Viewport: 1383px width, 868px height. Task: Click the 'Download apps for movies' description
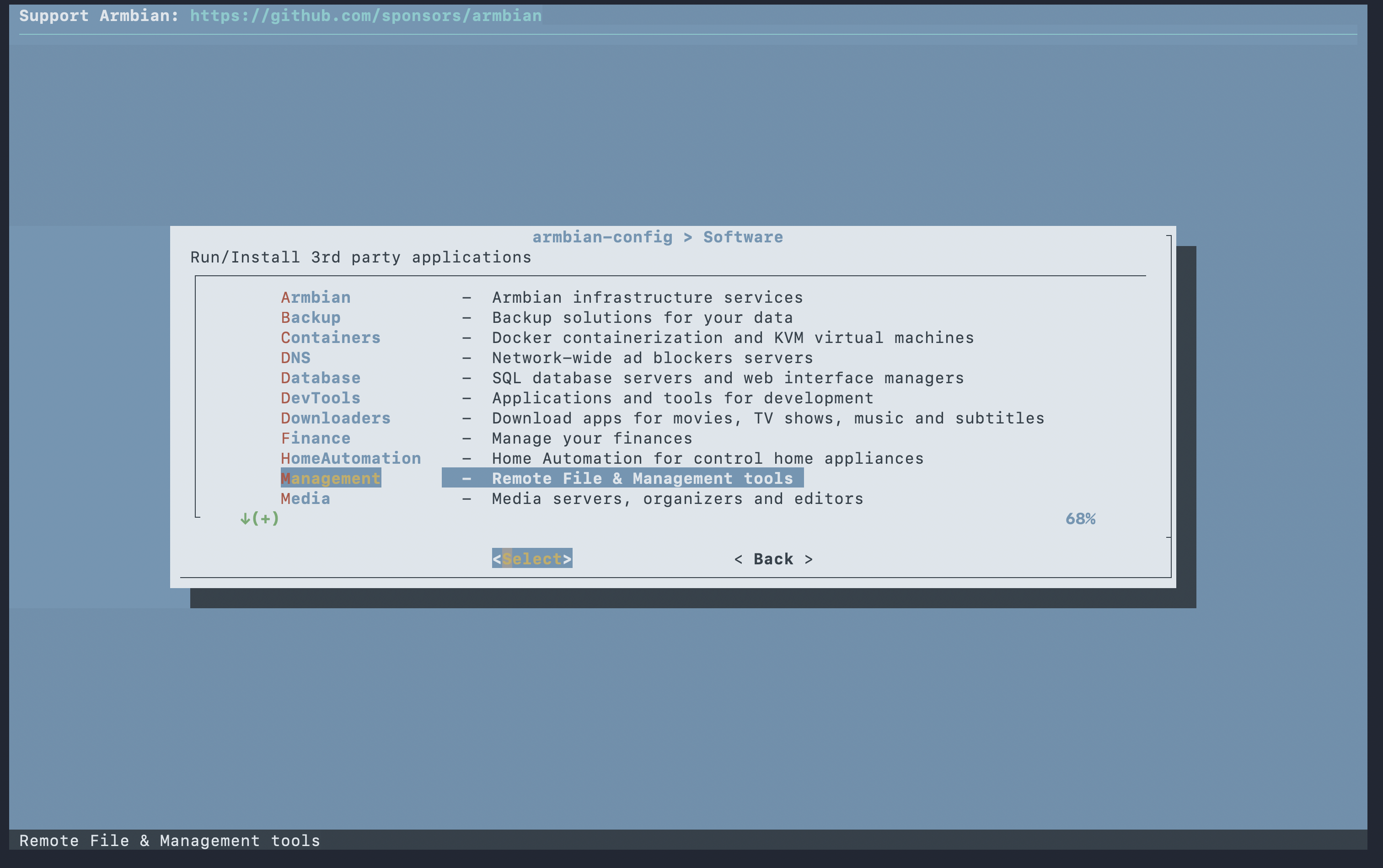click(768, 418)
